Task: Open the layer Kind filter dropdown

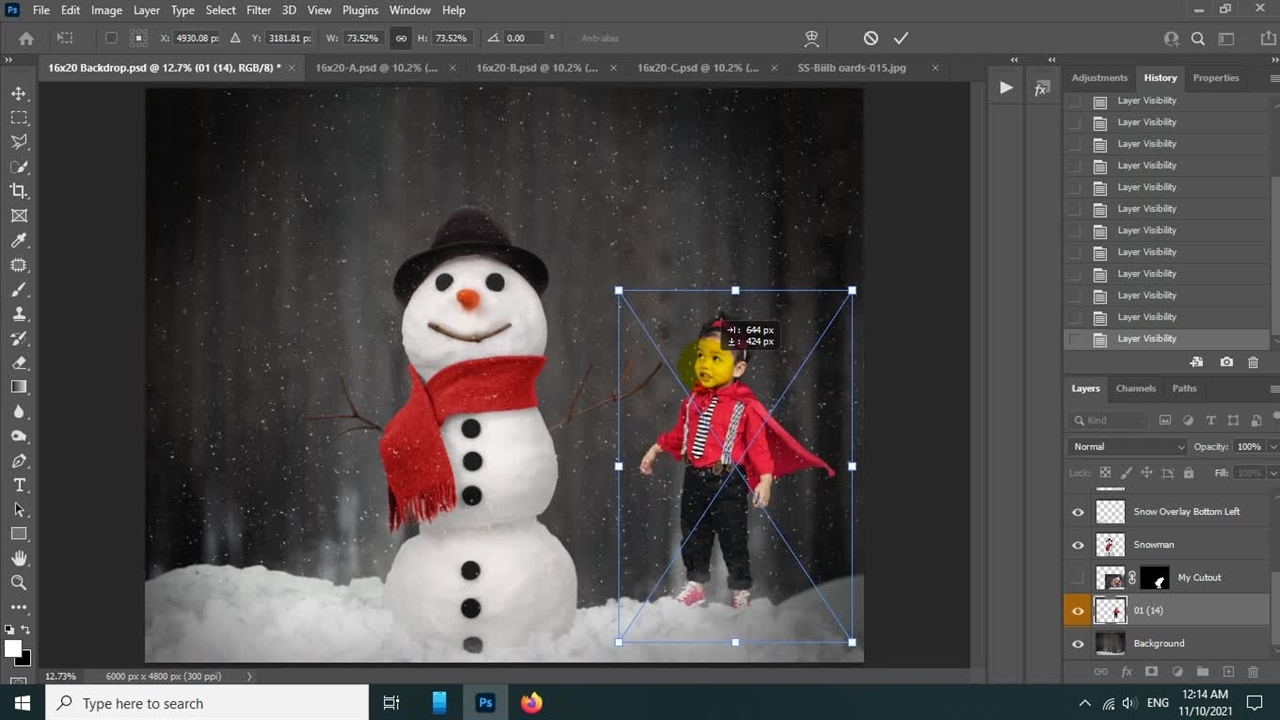Action: pyautogui.click(x=1108, y=421)
